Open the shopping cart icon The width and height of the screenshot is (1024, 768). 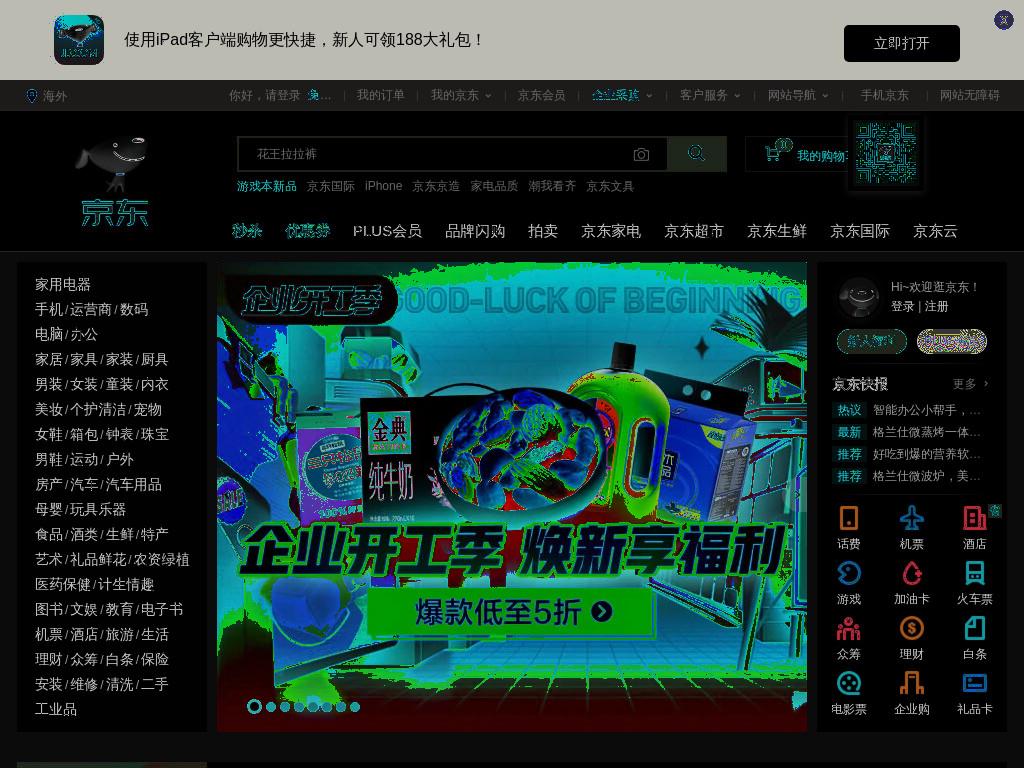click(x=773, y=153)
